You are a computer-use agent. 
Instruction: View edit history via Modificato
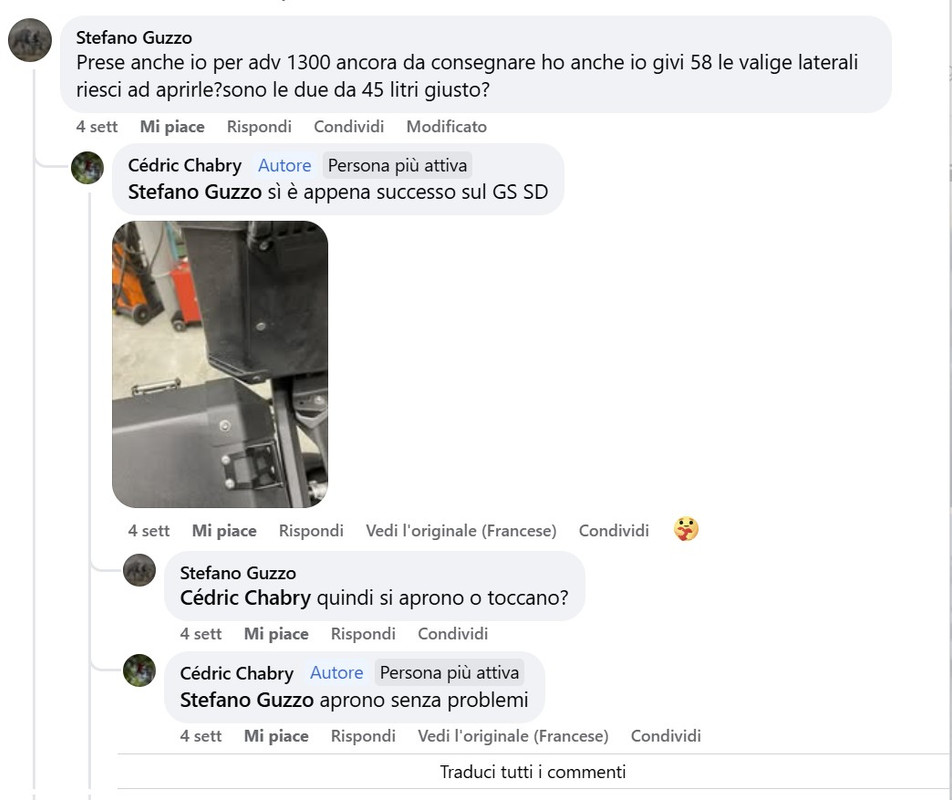(x=446, y=126)
